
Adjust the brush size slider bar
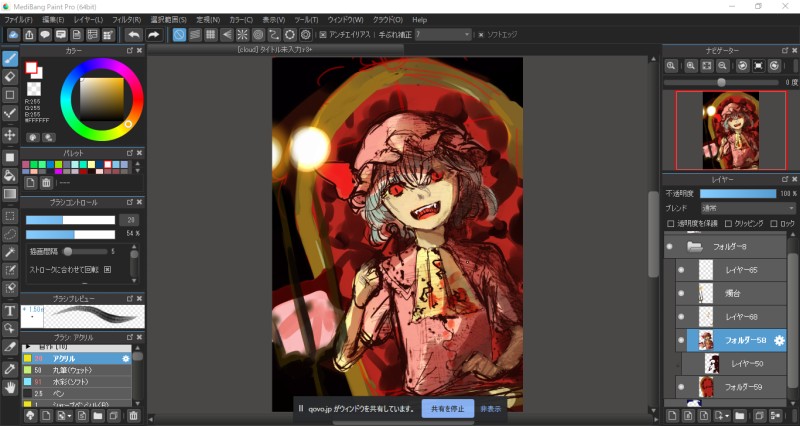[x=70, y=220]
